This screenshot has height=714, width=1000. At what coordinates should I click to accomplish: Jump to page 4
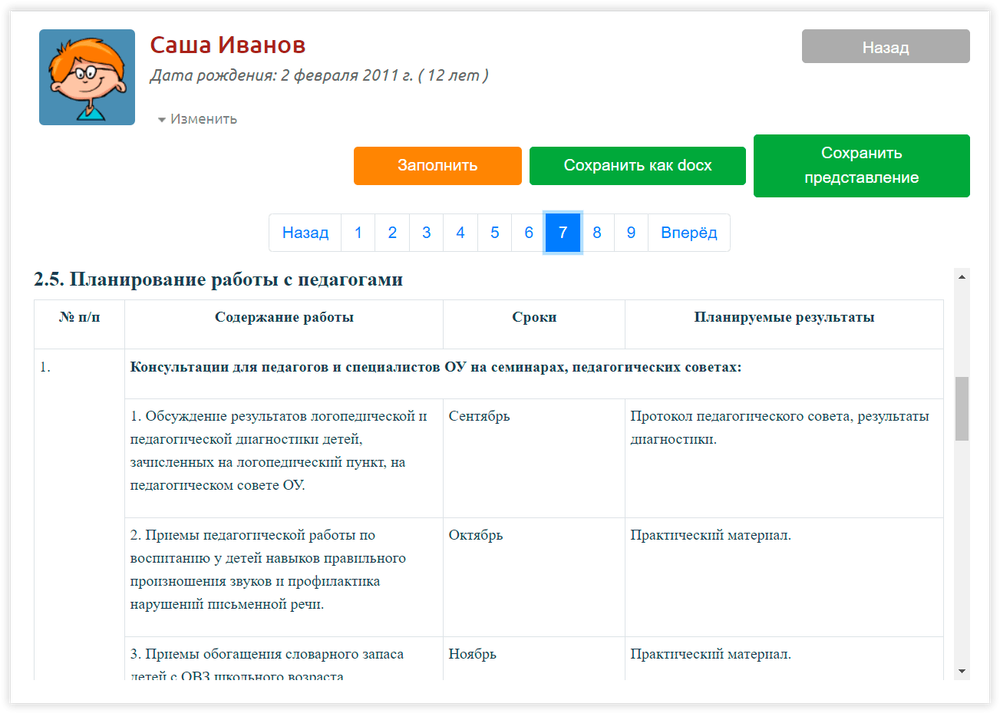(x=460, y=233)
